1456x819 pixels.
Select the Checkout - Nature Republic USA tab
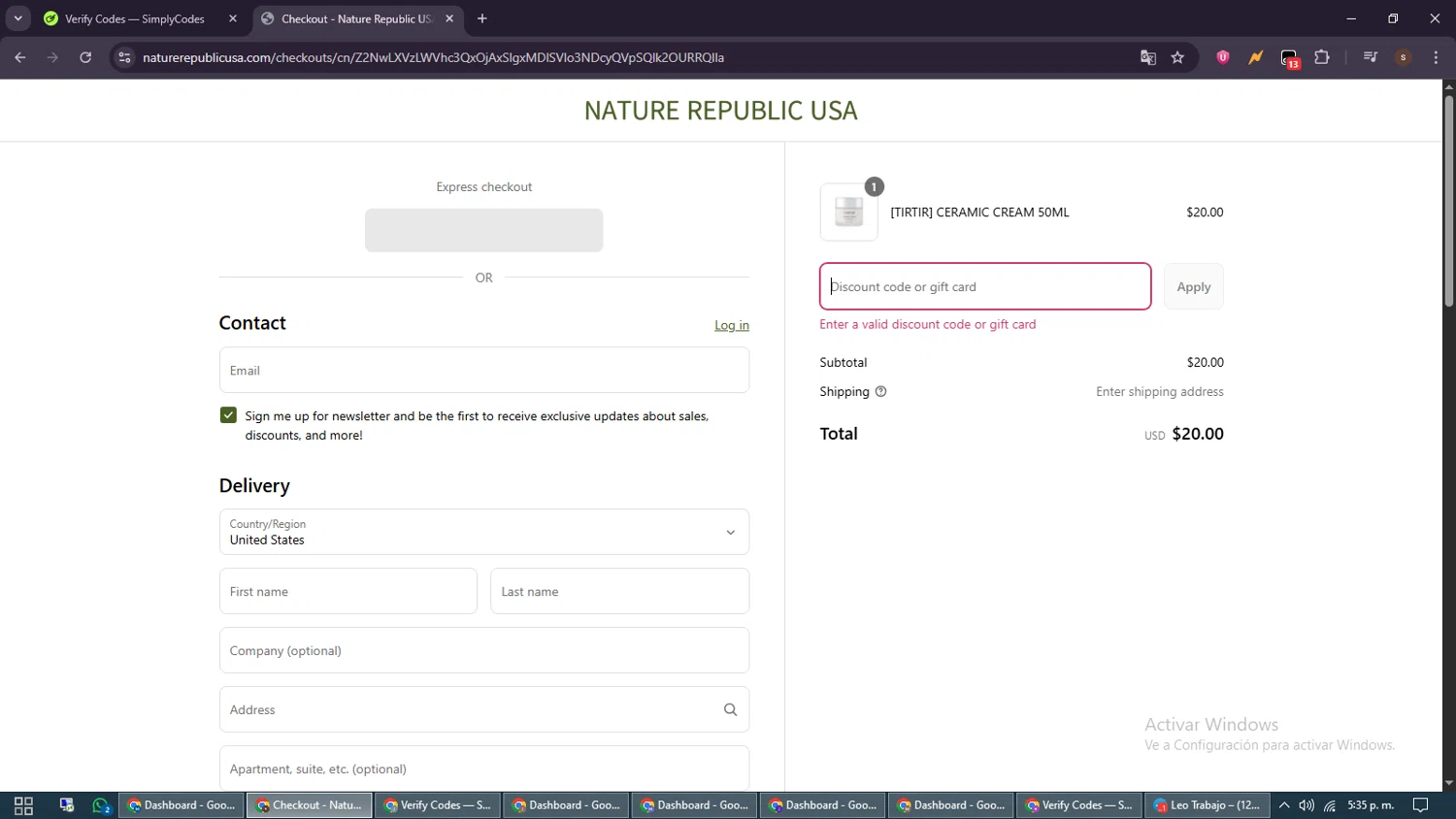pos(358,18)
